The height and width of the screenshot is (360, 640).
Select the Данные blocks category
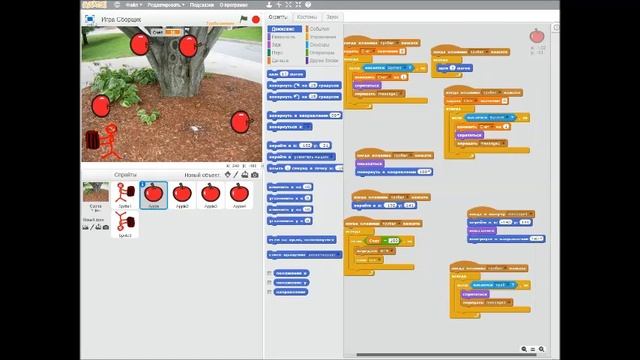pyautogui.click(x=284, y=60)
